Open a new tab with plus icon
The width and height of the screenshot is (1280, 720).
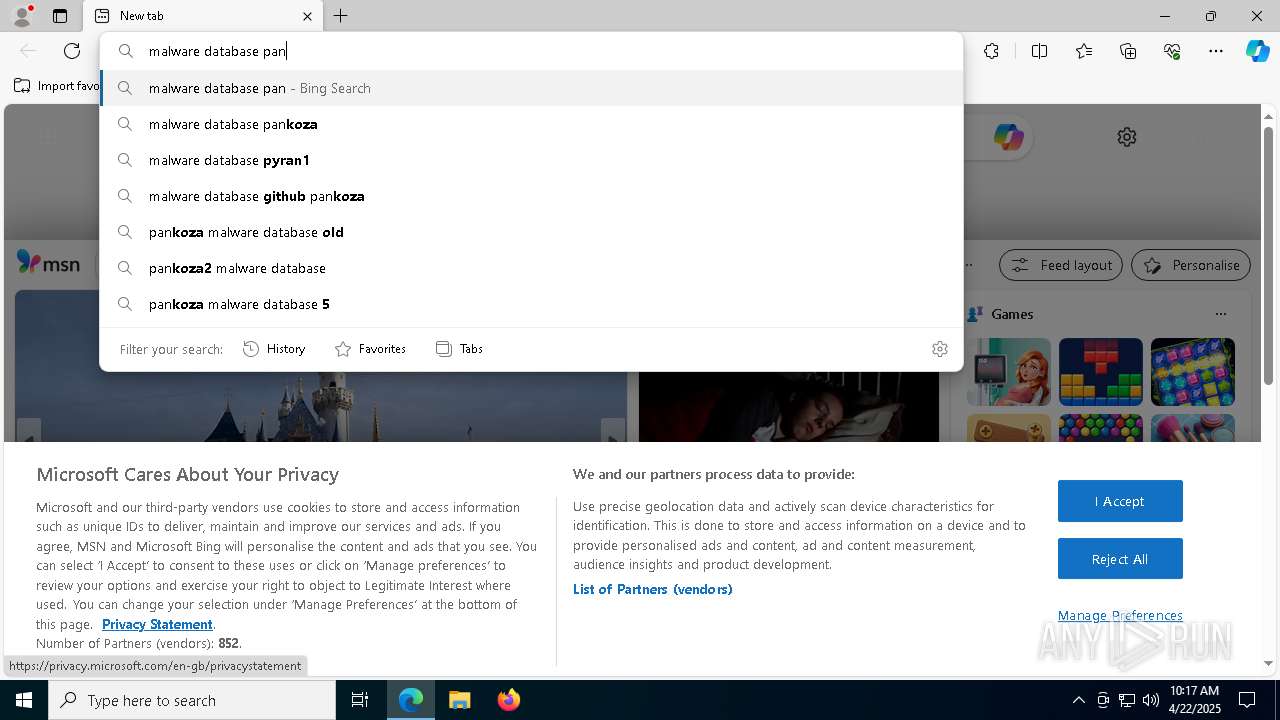[x=340, y=16]
